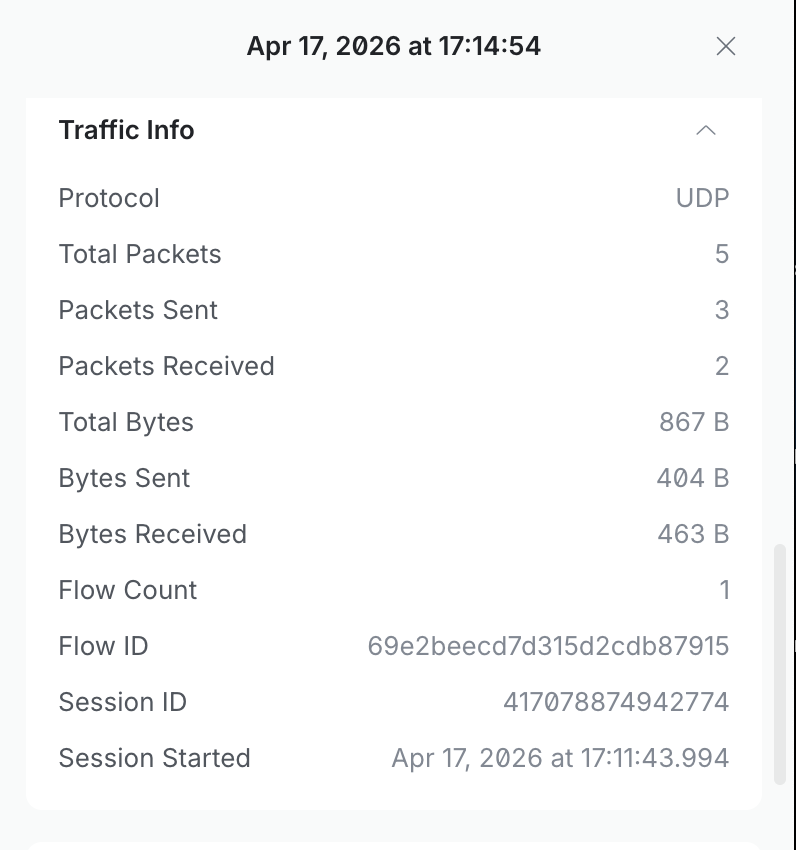Click the Session ID label
Screen dimensions: 796x850
122,702
